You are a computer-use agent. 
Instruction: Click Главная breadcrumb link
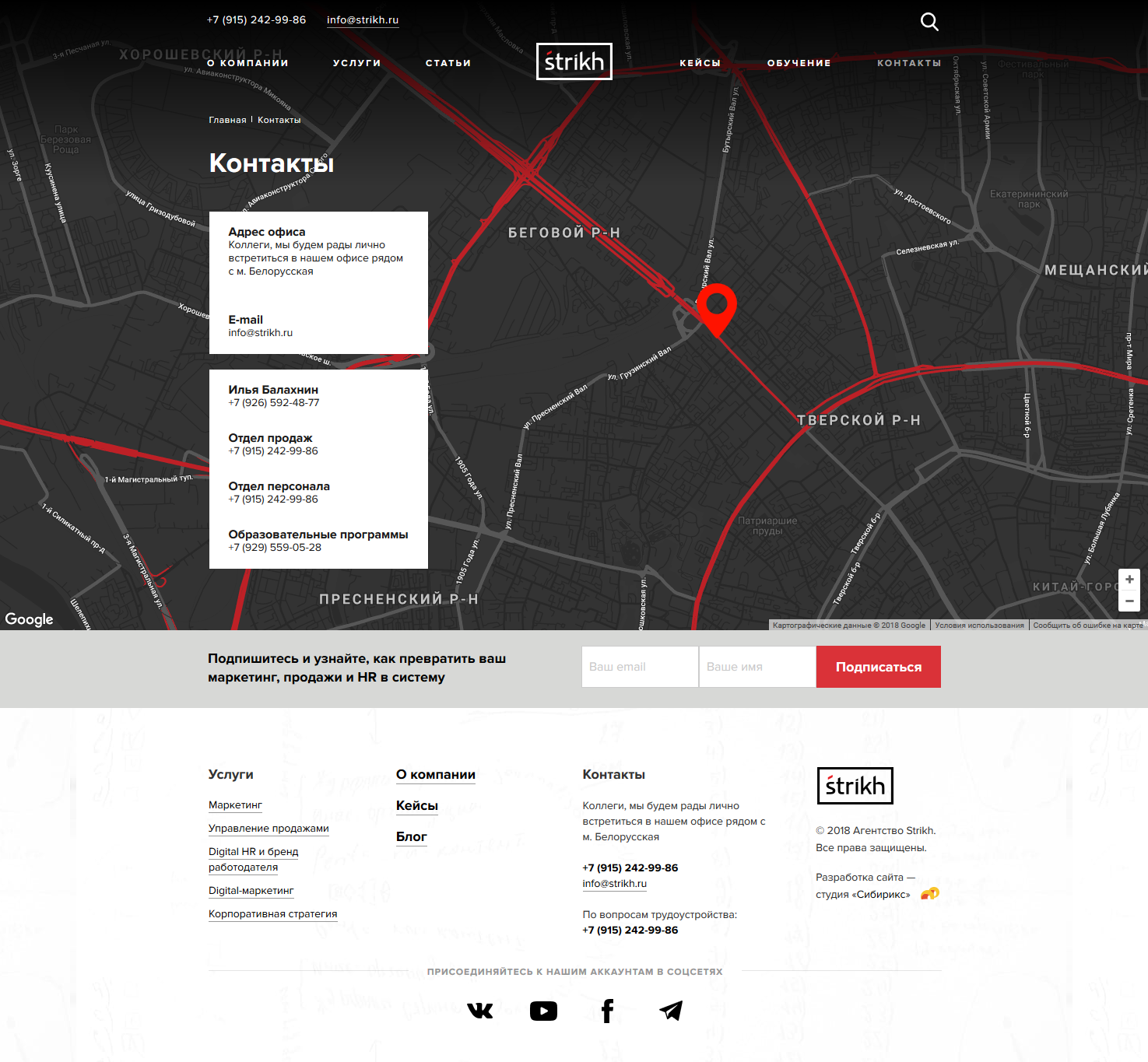(227, 120)
